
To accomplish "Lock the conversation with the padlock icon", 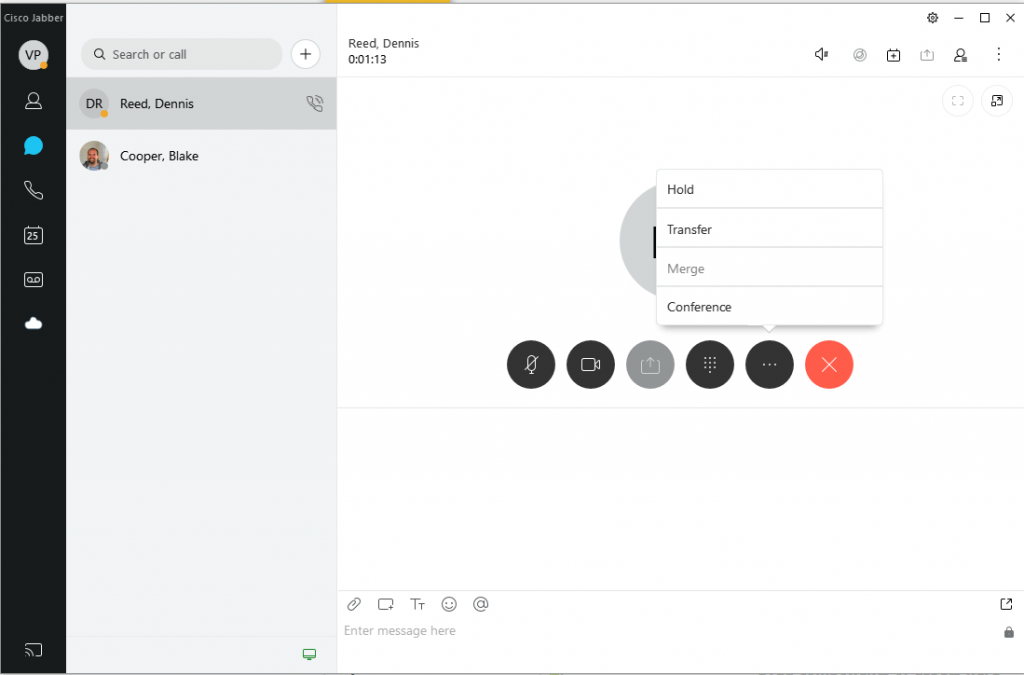I will (x=1007, y=631).
